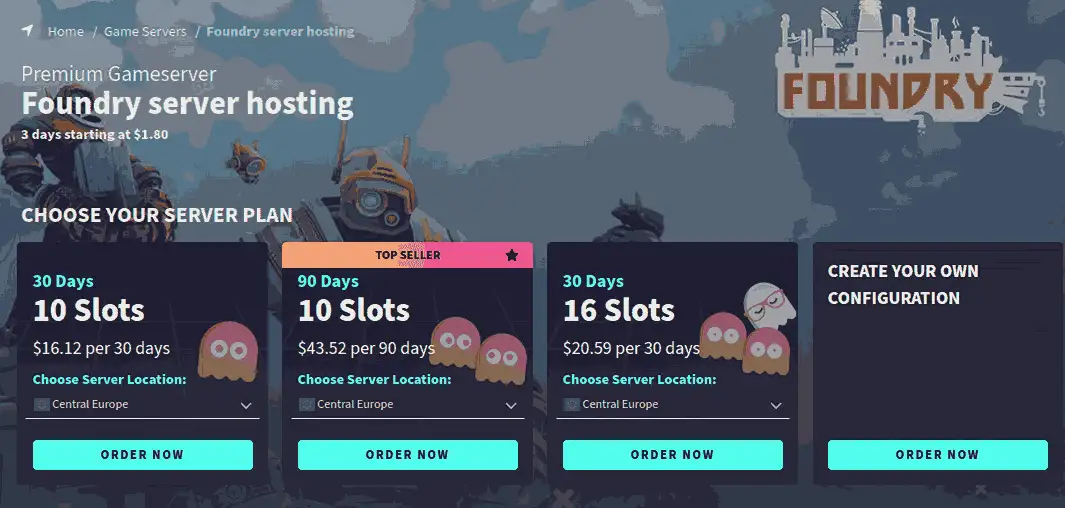Image resolution: width=1065 pixels, height=508 pixels.
Task: Select the Top Seller banner
Action: (x=408, y=255)
